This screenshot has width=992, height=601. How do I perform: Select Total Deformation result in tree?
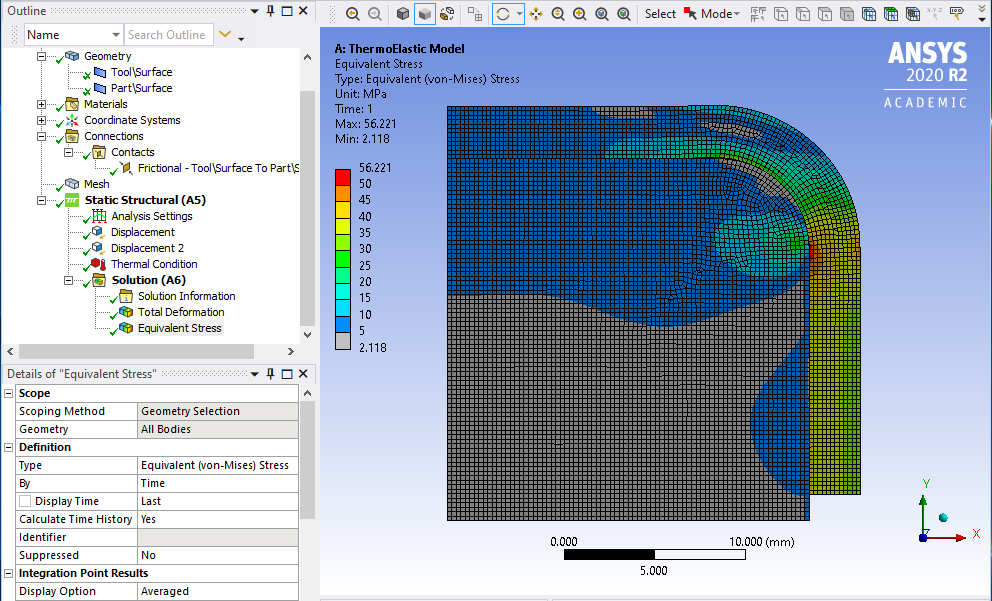(180, 312)
